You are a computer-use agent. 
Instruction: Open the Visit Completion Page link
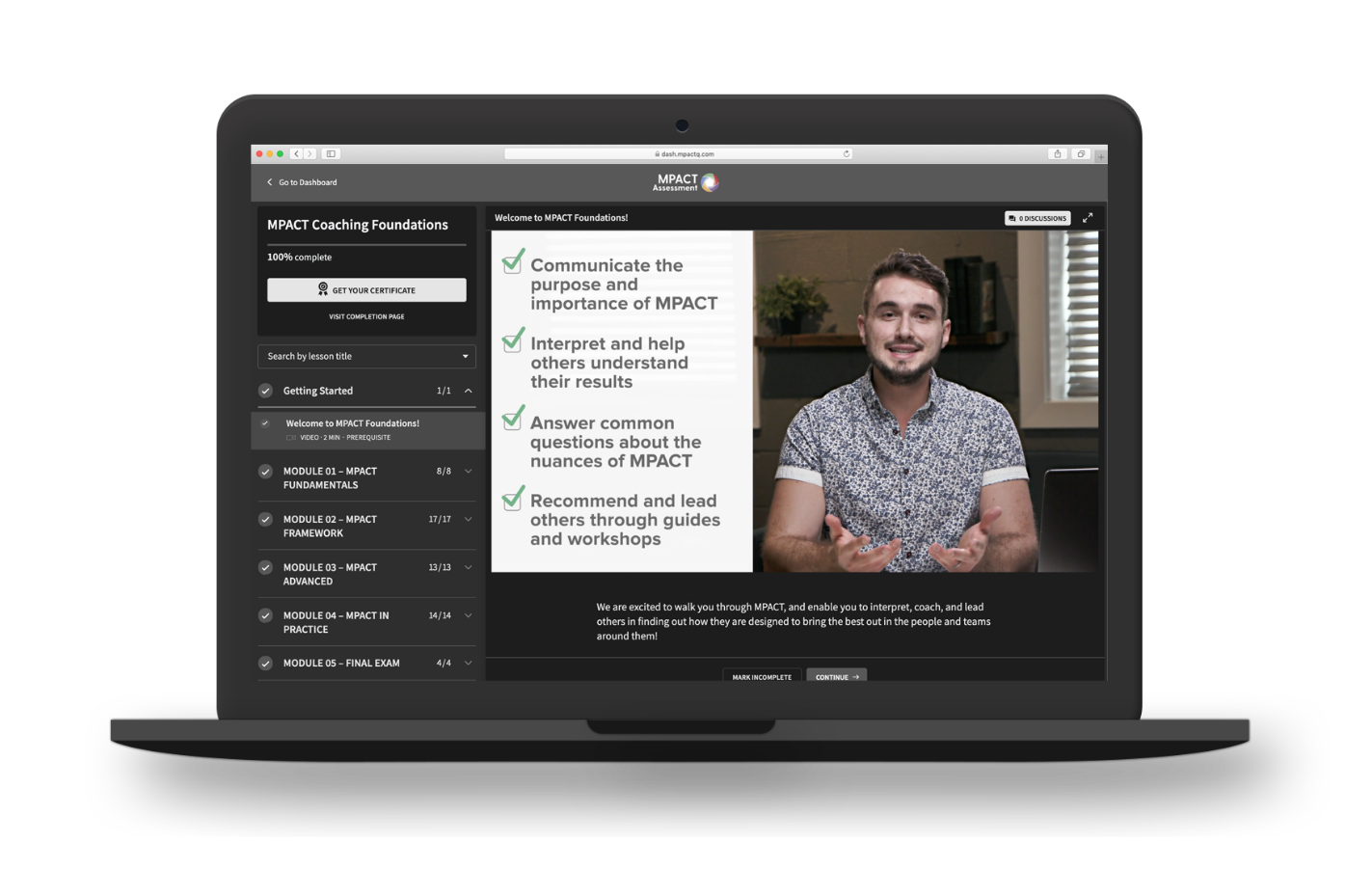click(366, 316)
